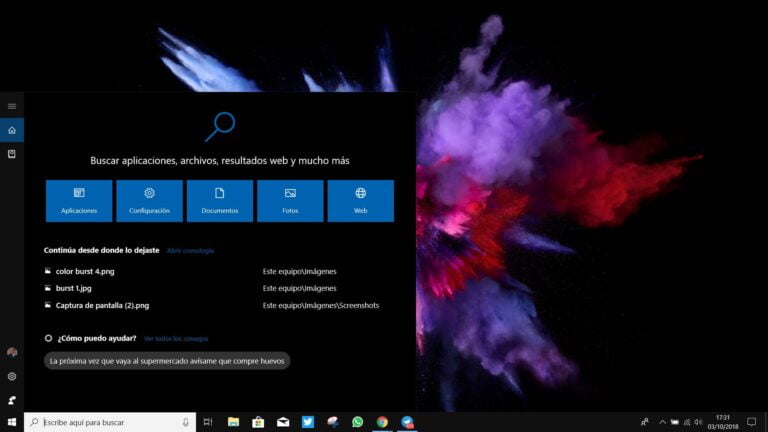Filter search by Documentos
The height and width of the screenshot is (432, 768).
pyautogui.click(x=220, y=201)
